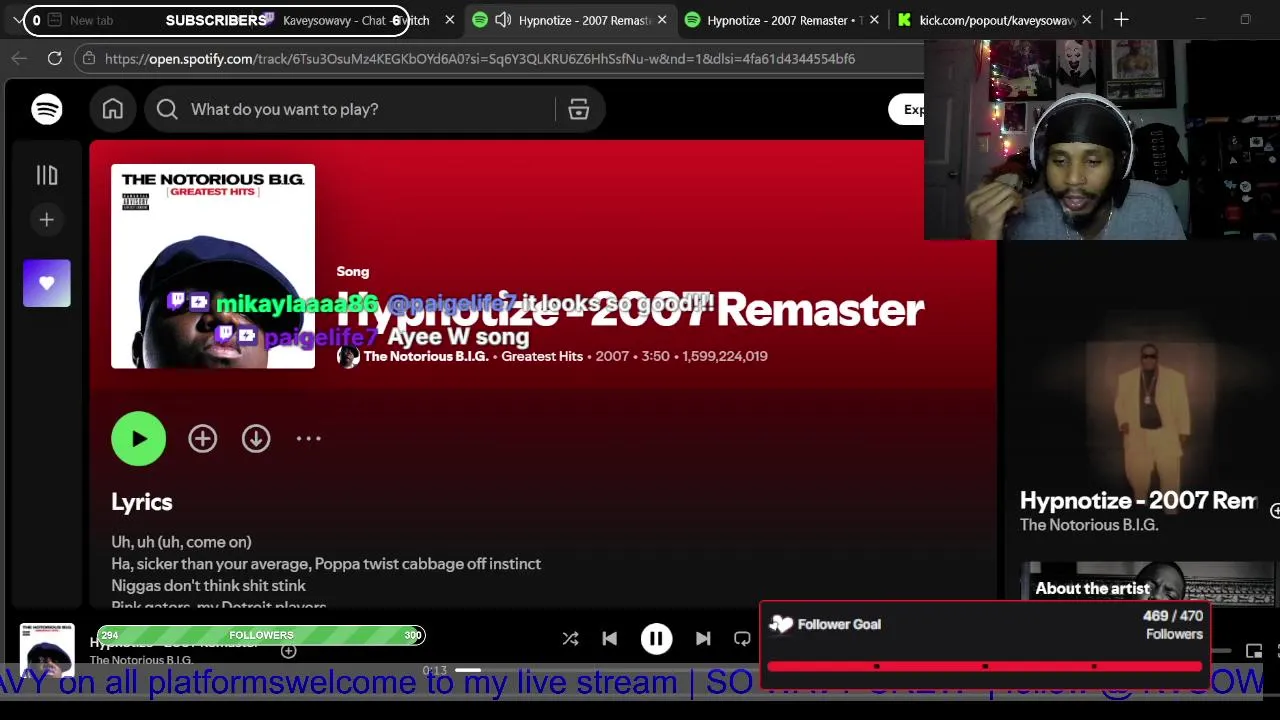Viewport: 1280px width, 720px height.
Task: Go back with the browser back arrow
Action: coord(19,59)
